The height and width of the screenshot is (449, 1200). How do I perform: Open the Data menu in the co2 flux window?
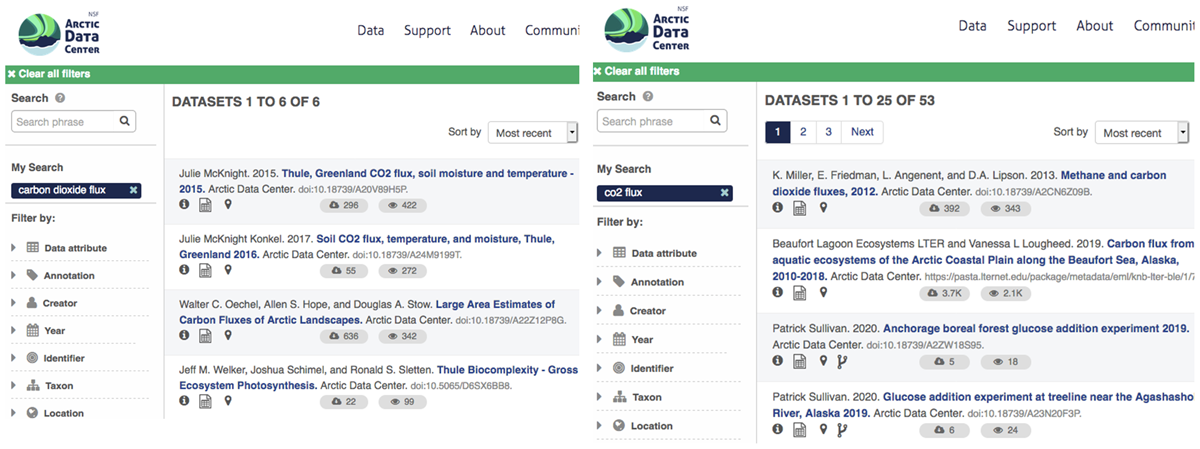point(972,26)
